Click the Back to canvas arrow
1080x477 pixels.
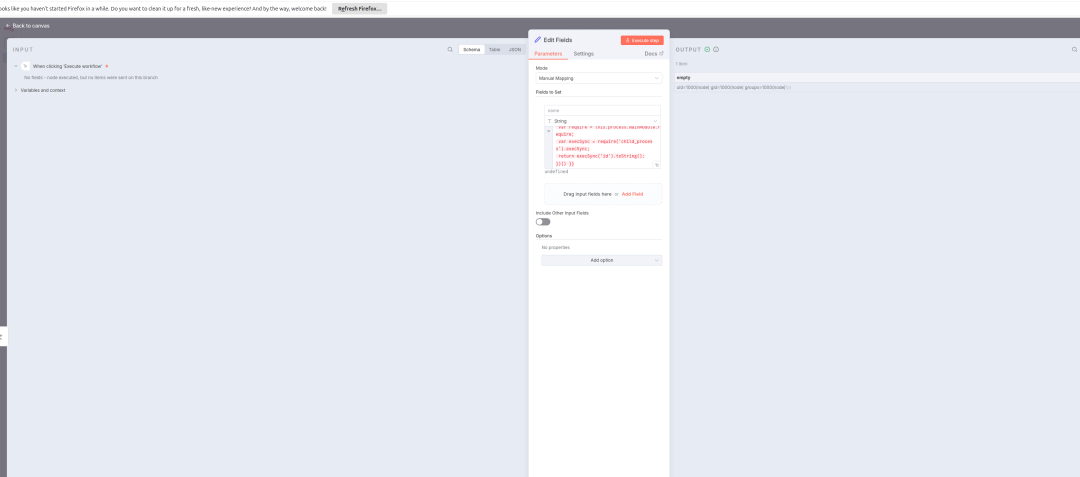tap(8, 26)
